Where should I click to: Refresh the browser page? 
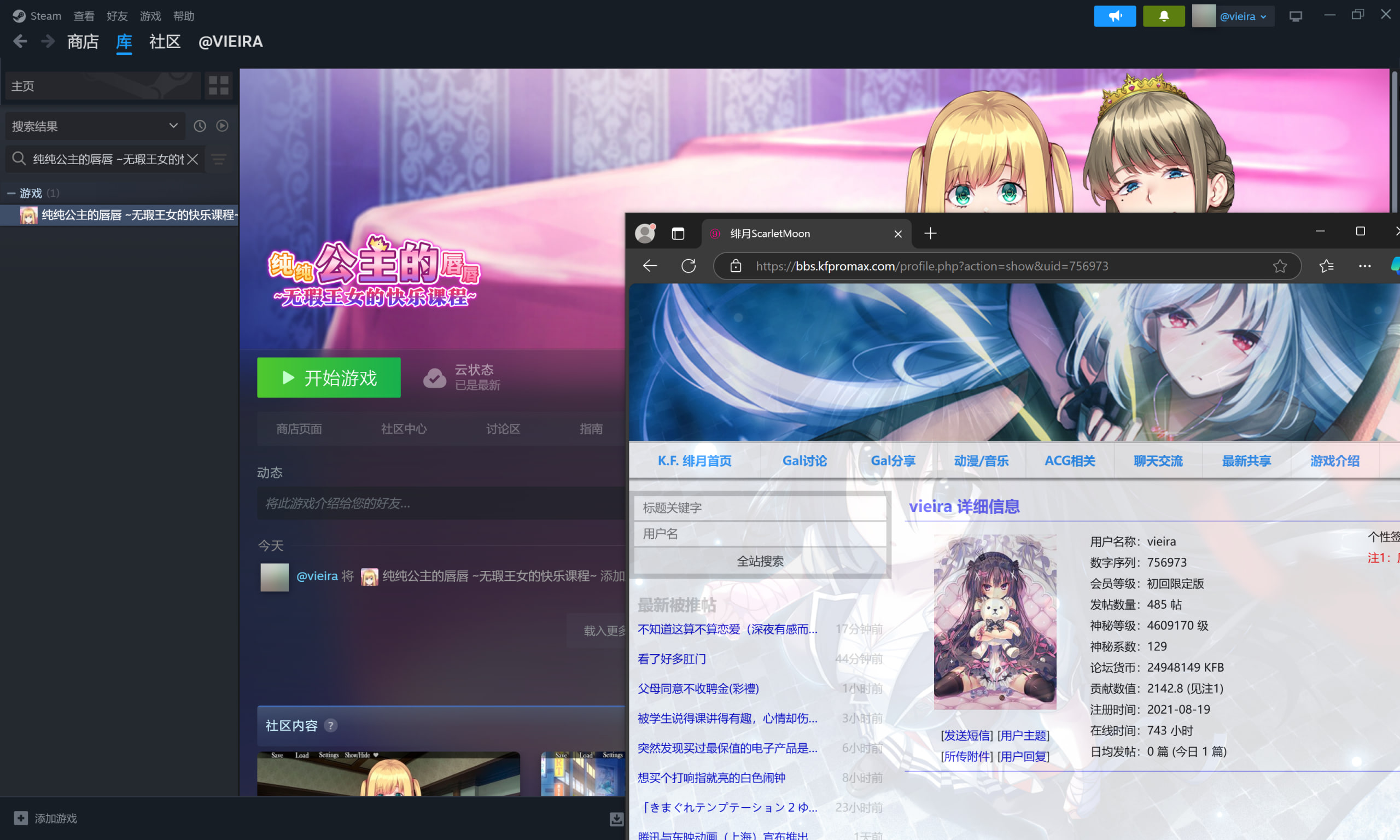pos(688,266)
